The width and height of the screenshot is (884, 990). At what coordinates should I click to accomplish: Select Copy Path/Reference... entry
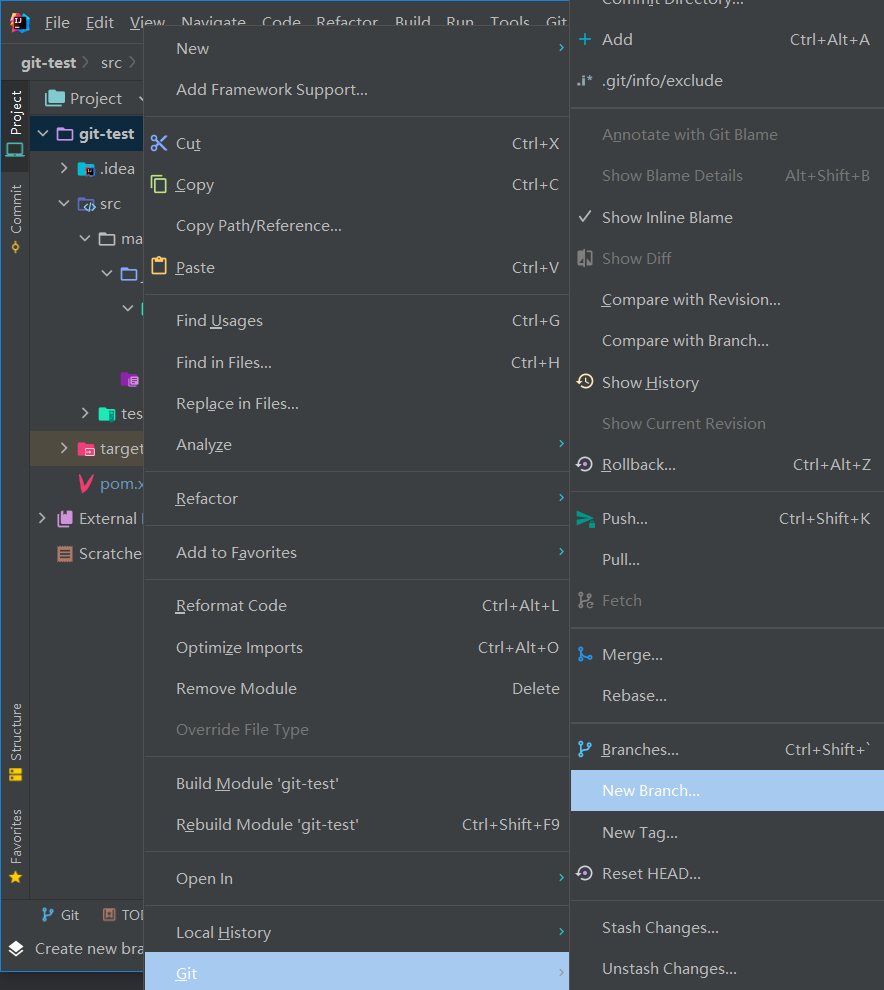tap(357, 225)
